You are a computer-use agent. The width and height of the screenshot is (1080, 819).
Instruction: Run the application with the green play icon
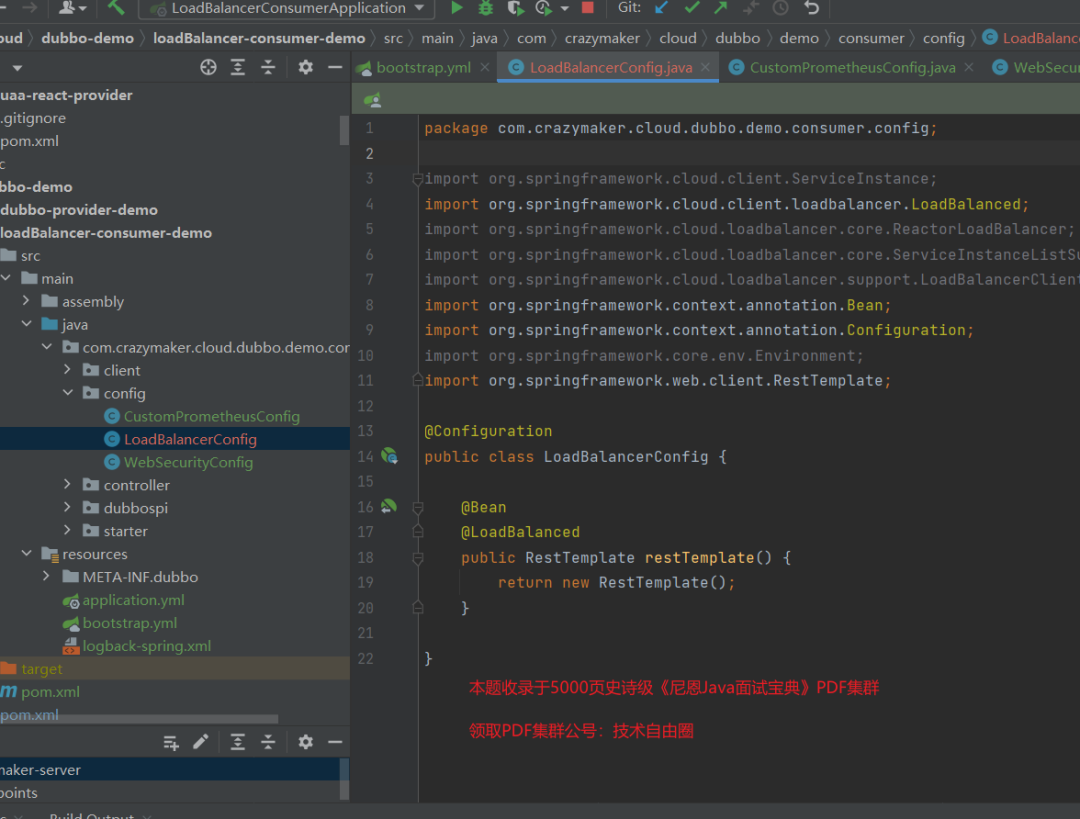coord(457,8)
